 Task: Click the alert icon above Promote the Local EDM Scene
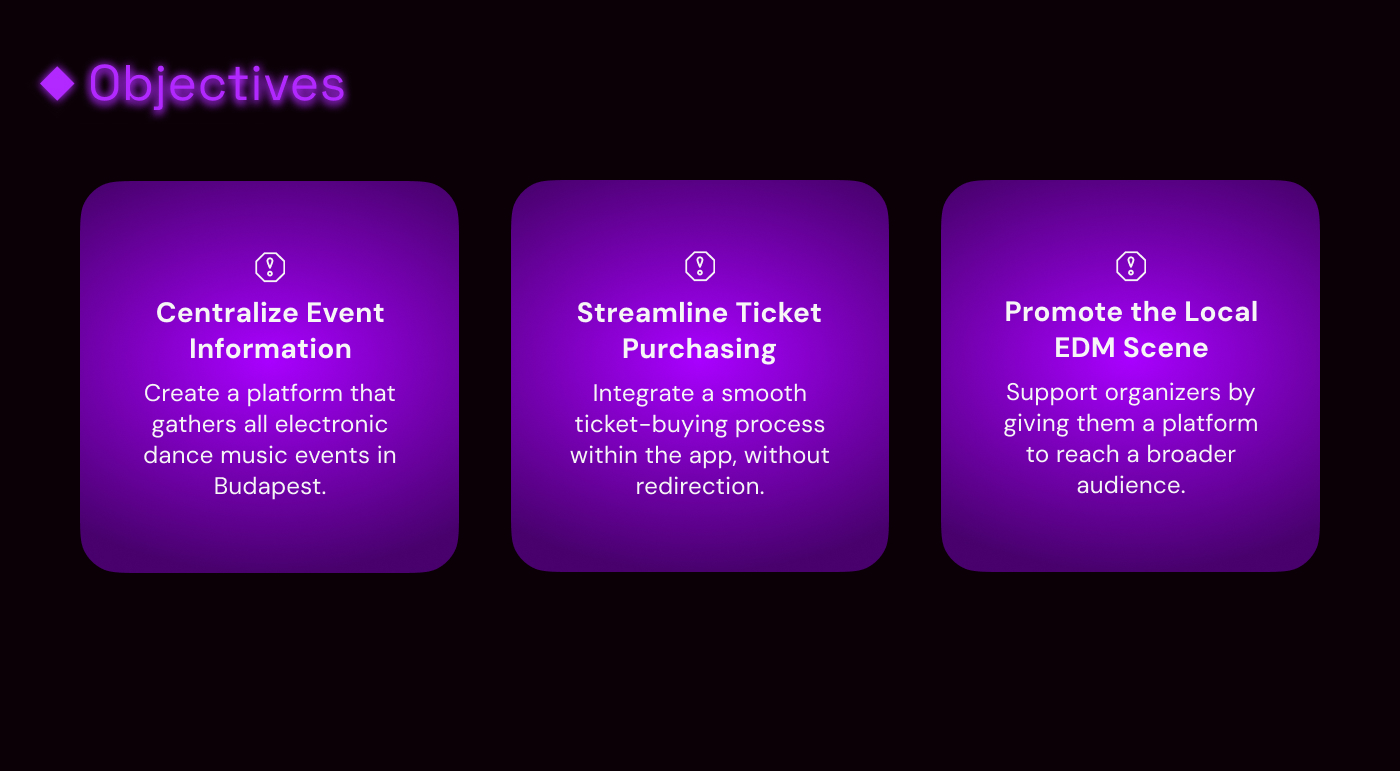pos(1130,266)
